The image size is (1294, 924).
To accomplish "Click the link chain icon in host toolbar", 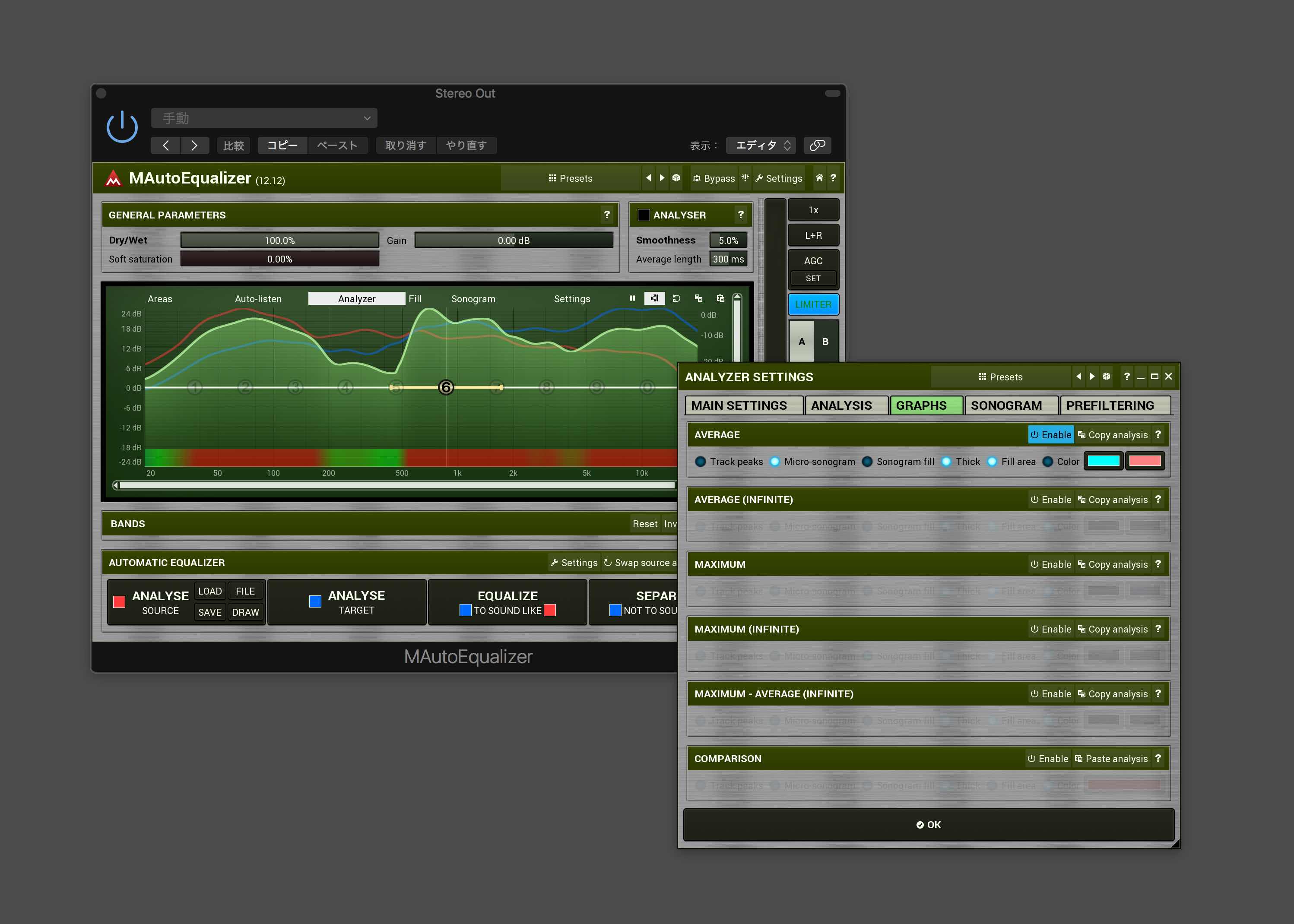I will 817,145.
